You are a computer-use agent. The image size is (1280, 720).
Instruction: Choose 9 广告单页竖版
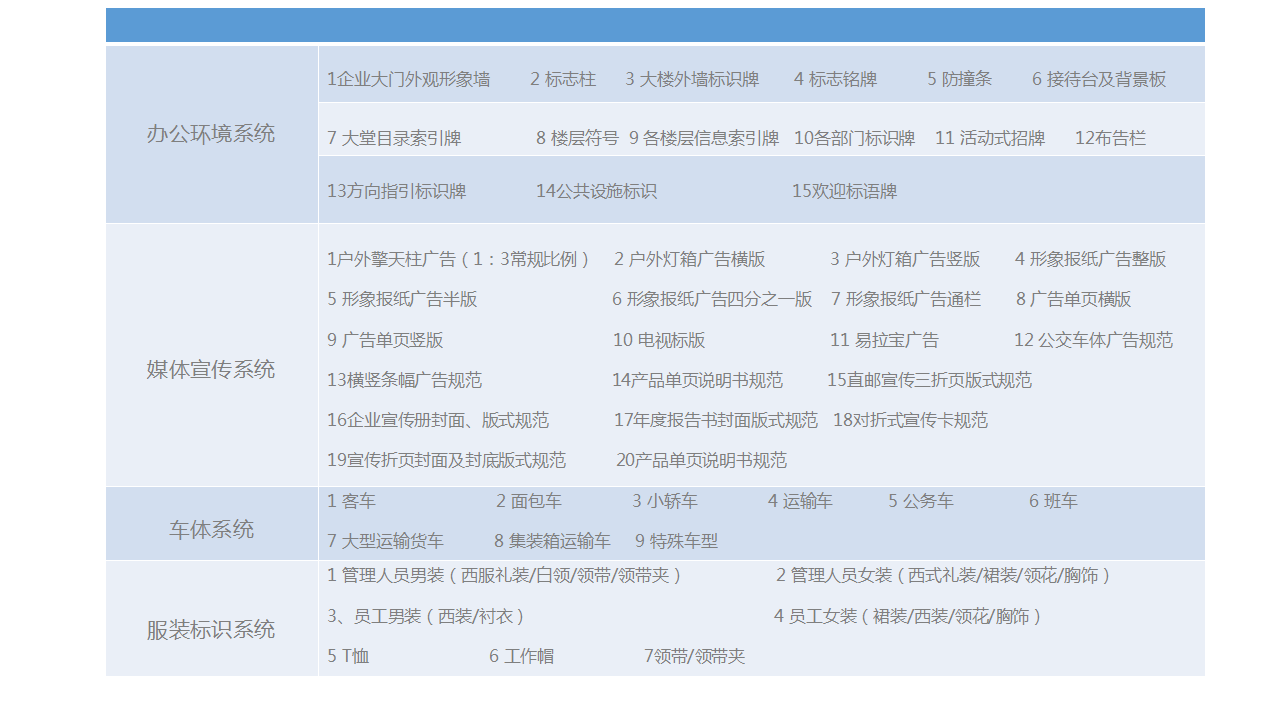coord(385,341)
